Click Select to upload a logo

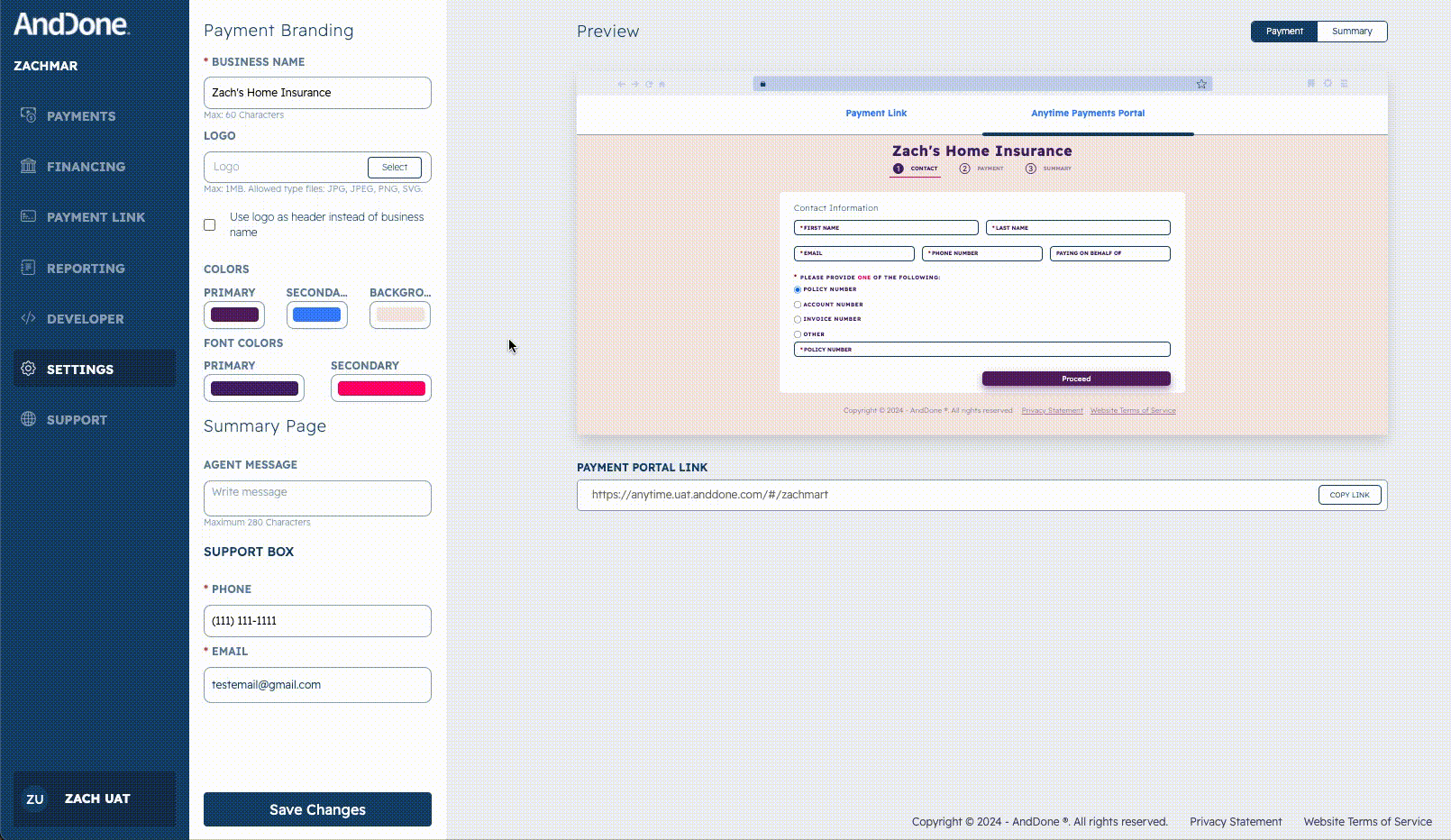pos(395,167)
